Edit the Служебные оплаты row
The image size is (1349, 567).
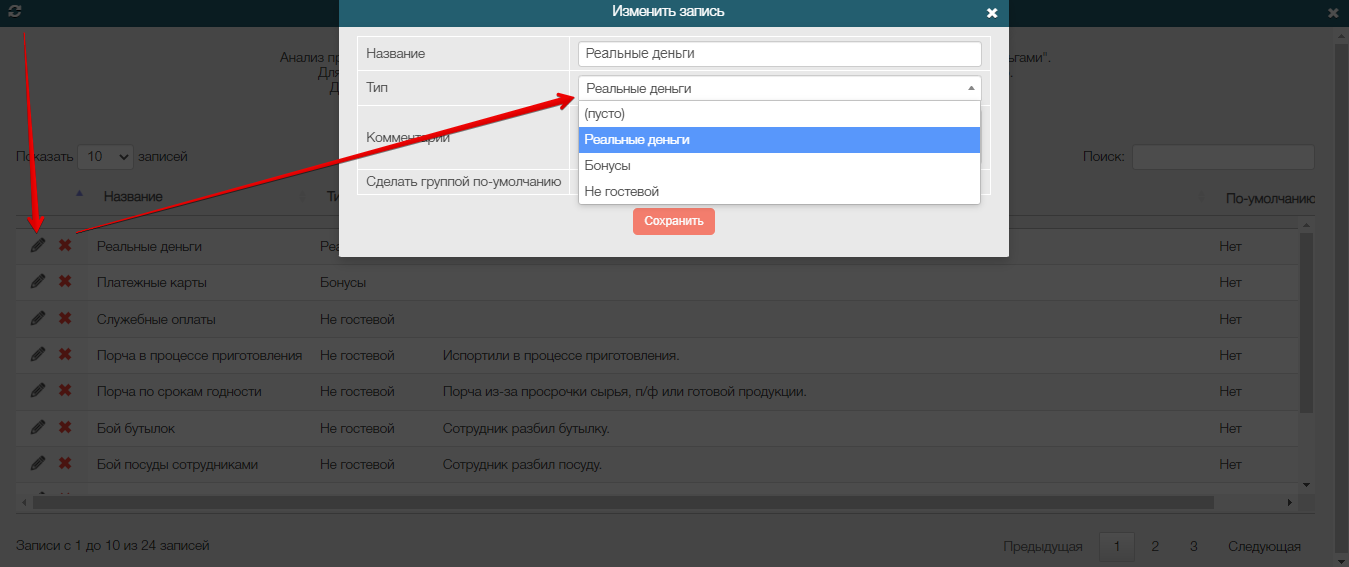click(x=38, y=318)
